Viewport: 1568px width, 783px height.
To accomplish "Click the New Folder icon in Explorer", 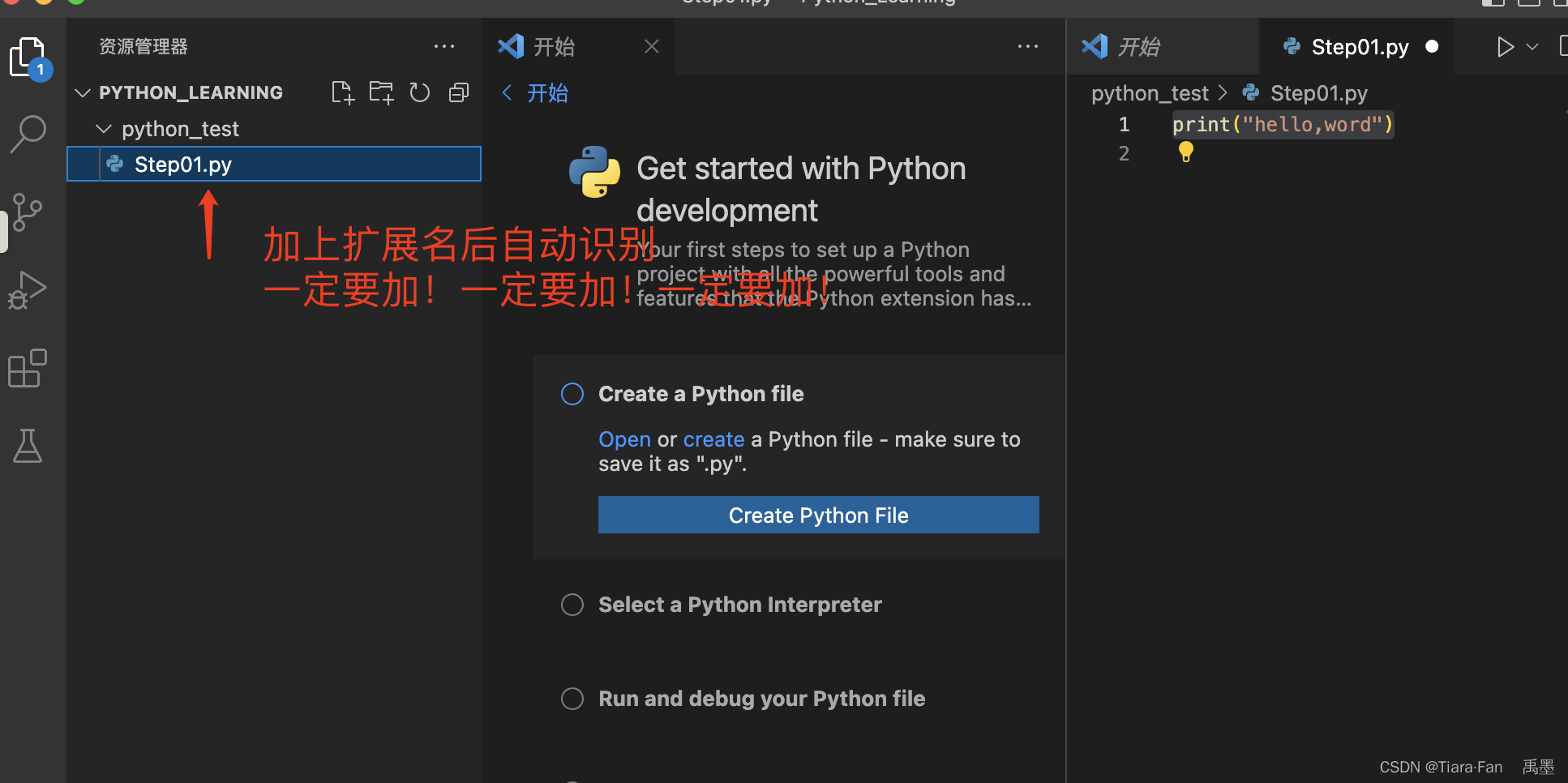I will pyautogui.click(x=381, y=92).
